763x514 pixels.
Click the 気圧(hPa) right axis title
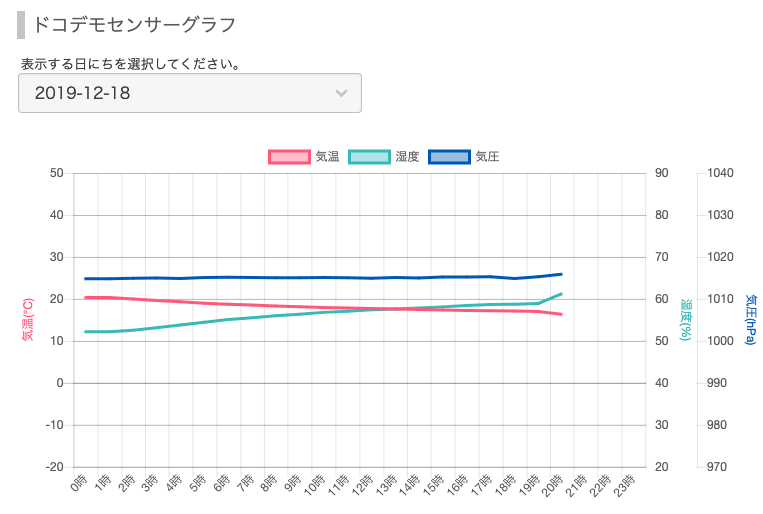click(750, 320)
